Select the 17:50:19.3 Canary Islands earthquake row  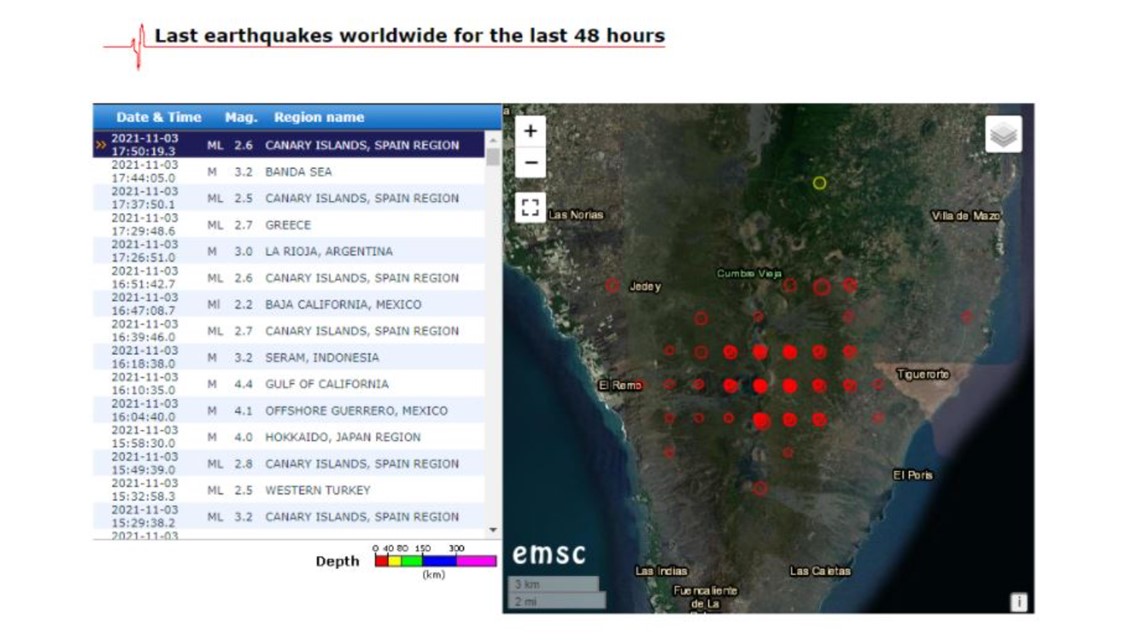coord(289,145)
